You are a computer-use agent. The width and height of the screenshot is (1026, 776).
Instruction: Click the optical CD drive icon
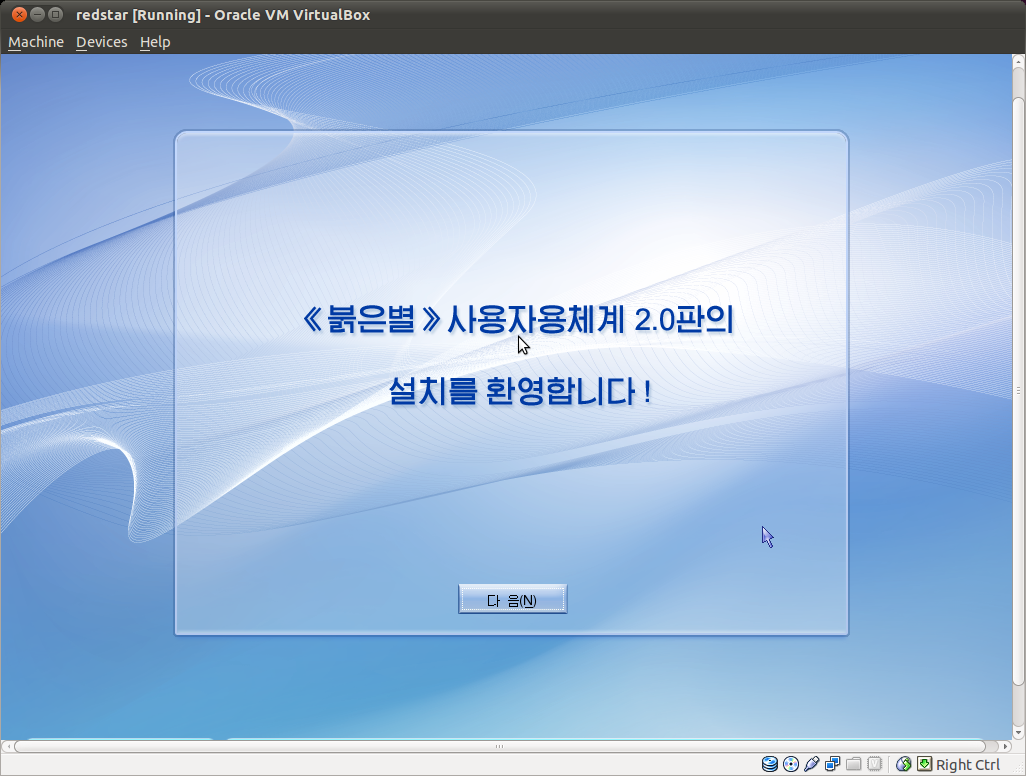pyautogui.click(x=790, y=764)
